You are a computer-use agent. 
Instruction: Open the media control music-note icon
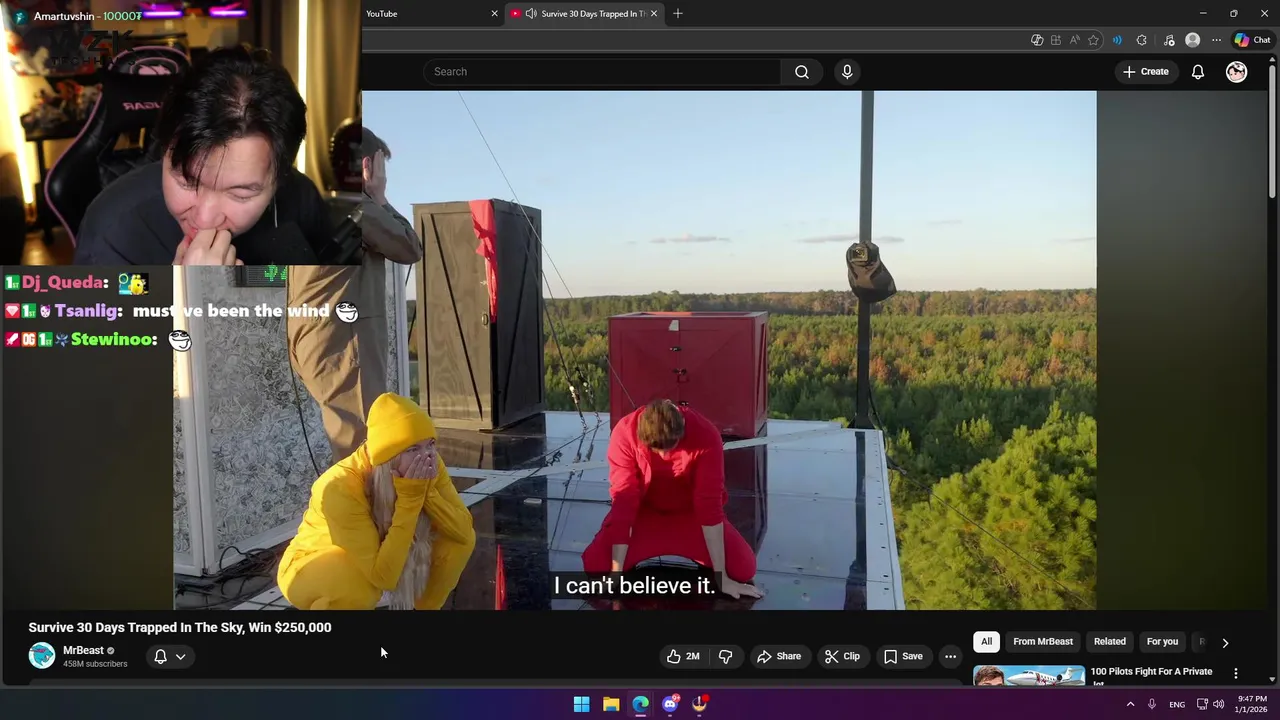(x=1169, y=40)
